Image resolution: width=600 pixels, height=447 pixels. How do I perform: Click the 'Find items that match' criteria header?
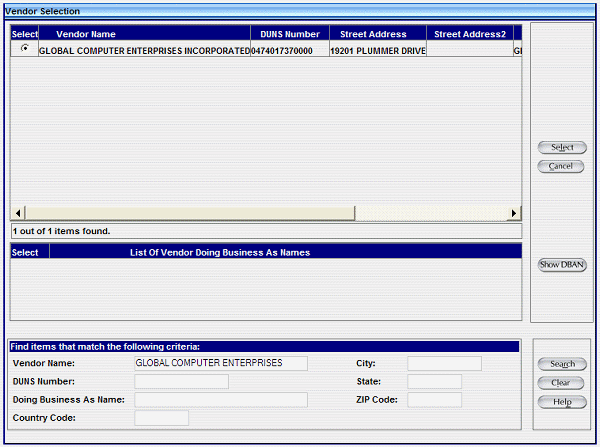coord(264,347)
